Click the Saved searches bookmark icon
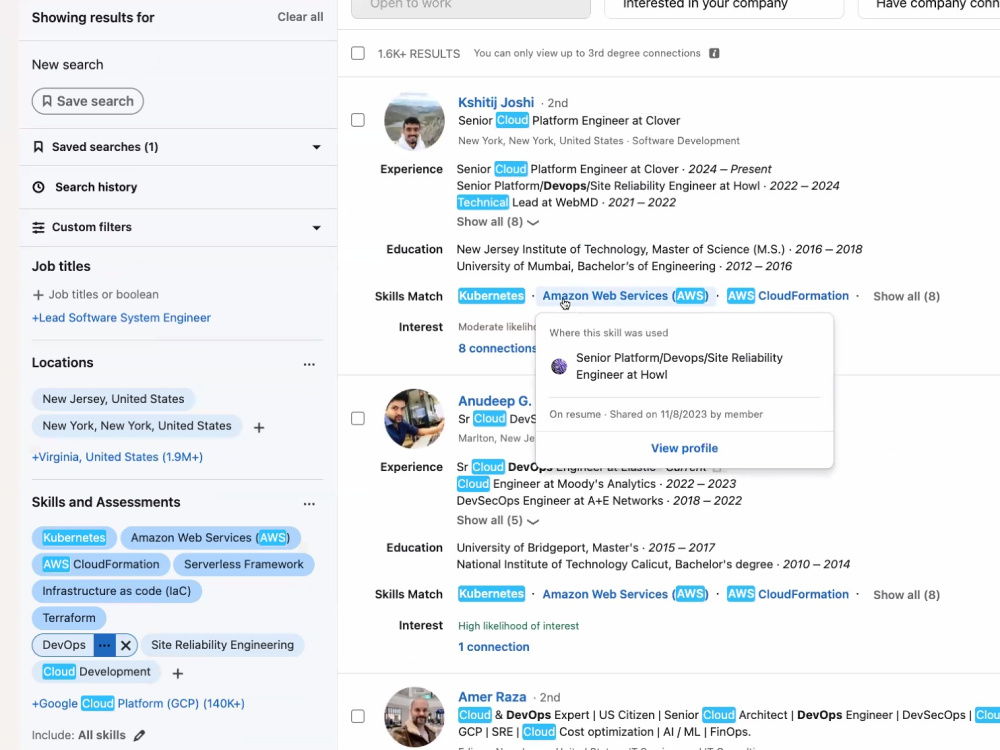1000x750 pixels. click(x=38, y=147)
